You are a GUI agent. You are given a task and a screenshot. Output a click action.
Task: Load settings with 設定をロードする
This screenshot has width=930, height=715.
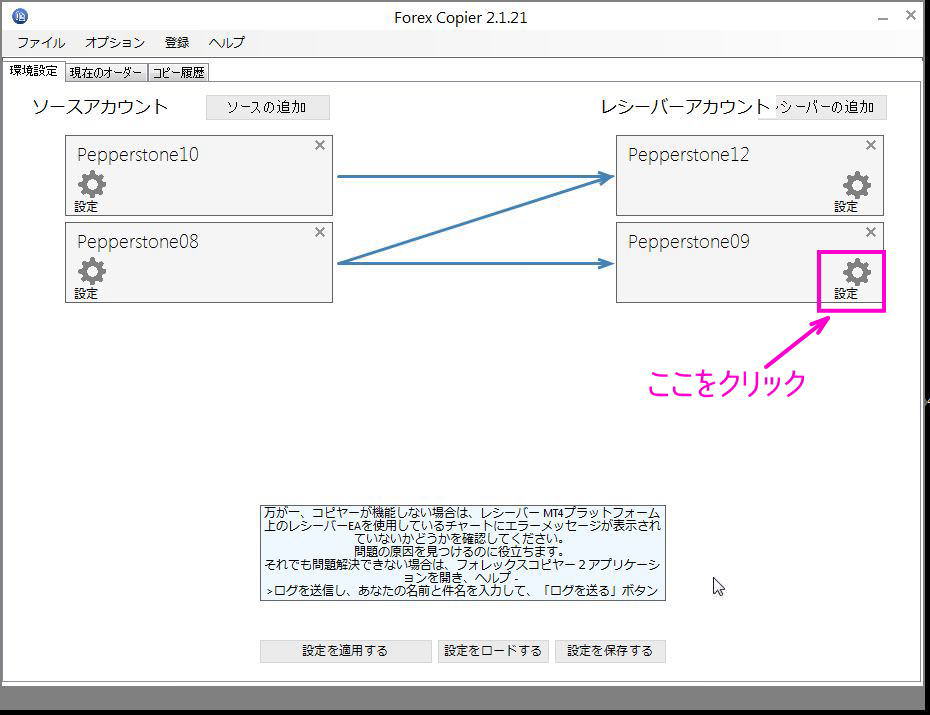pos(493,650)
